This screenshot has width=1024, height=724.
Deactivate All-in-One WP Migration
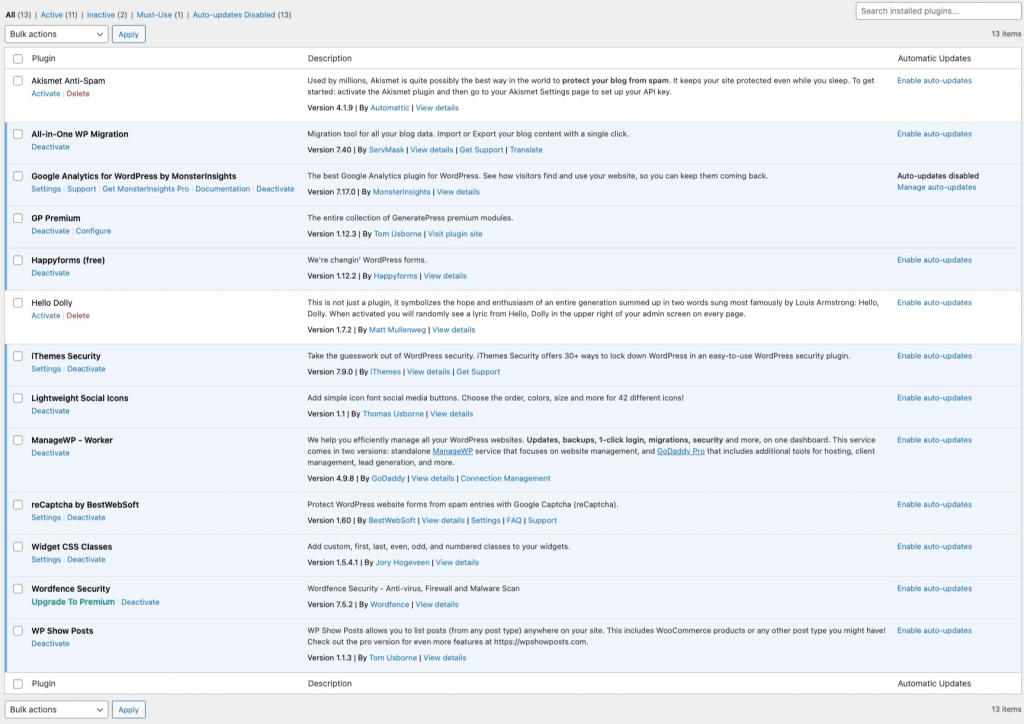[x=50, y=147]
